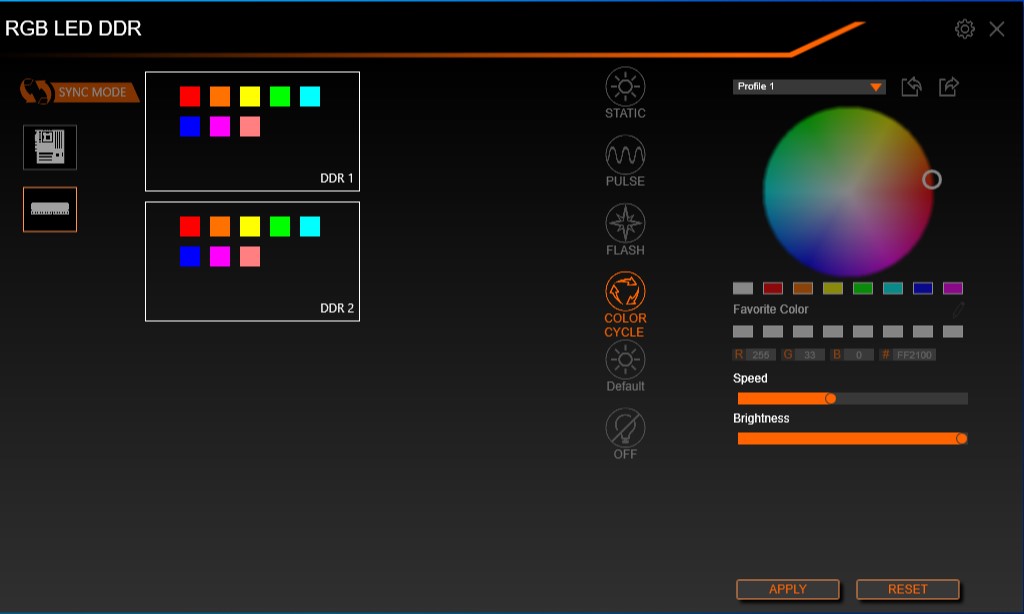This screenshot has width=1024, height=614.
Task: Click the hex color code field
Action: coord(914,355)
